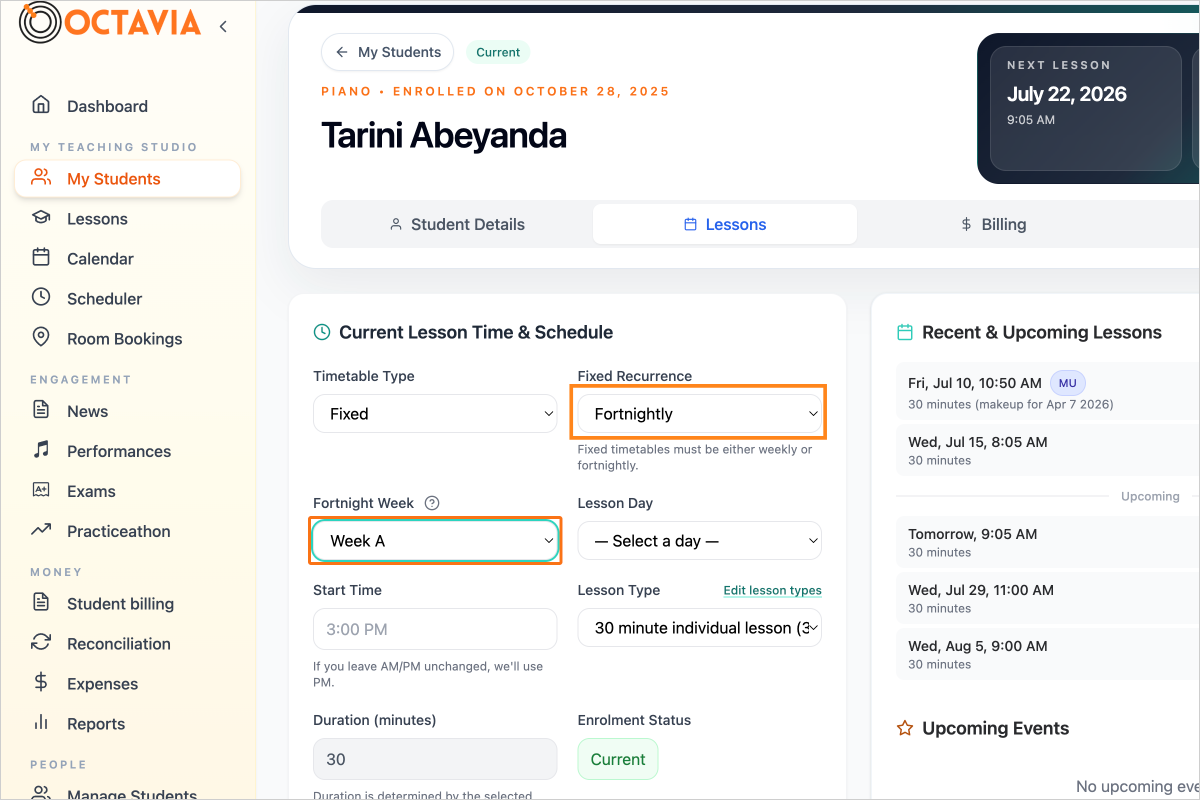
Task: Click the Performances music note icon
Action: click(41, 451)
